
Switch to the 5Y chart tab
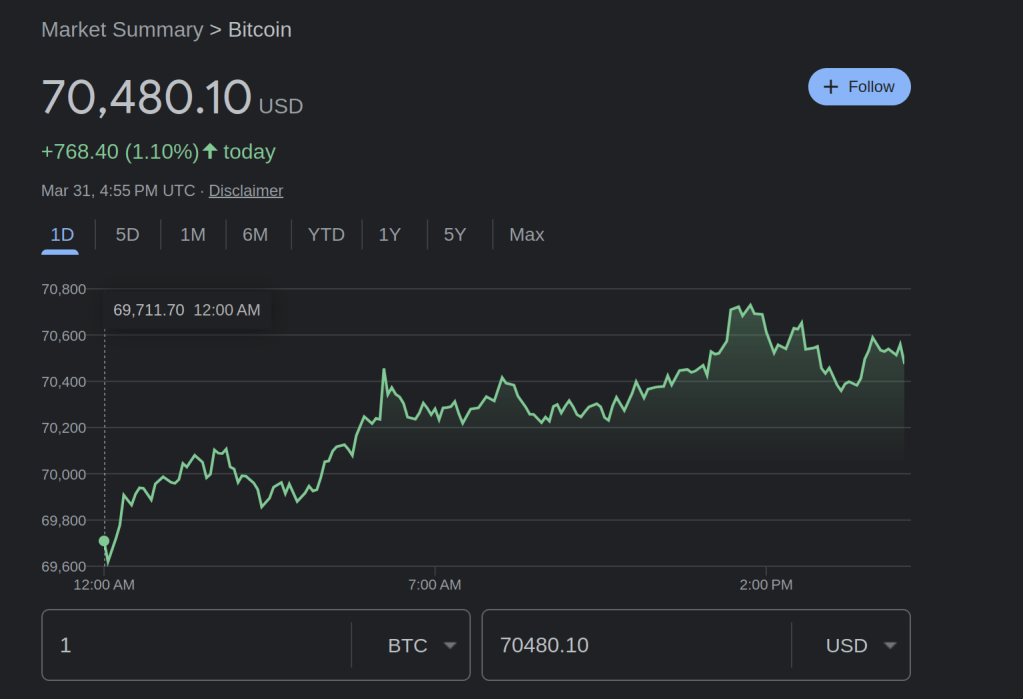[x=454, y=235]
